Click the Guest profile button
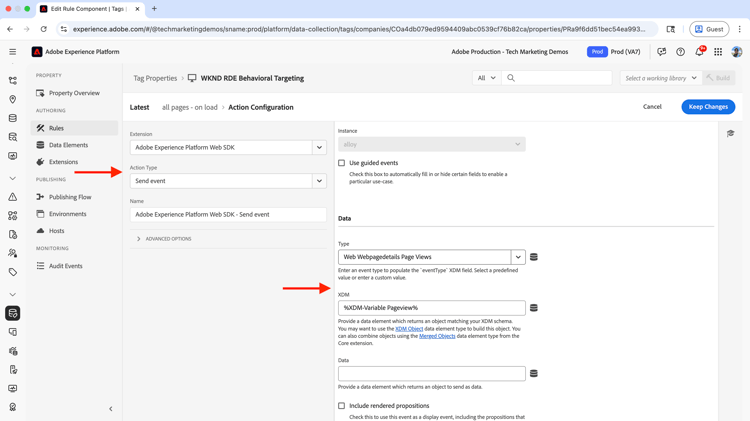The width and height of the screenshot is (750, 421). (709, 29)
